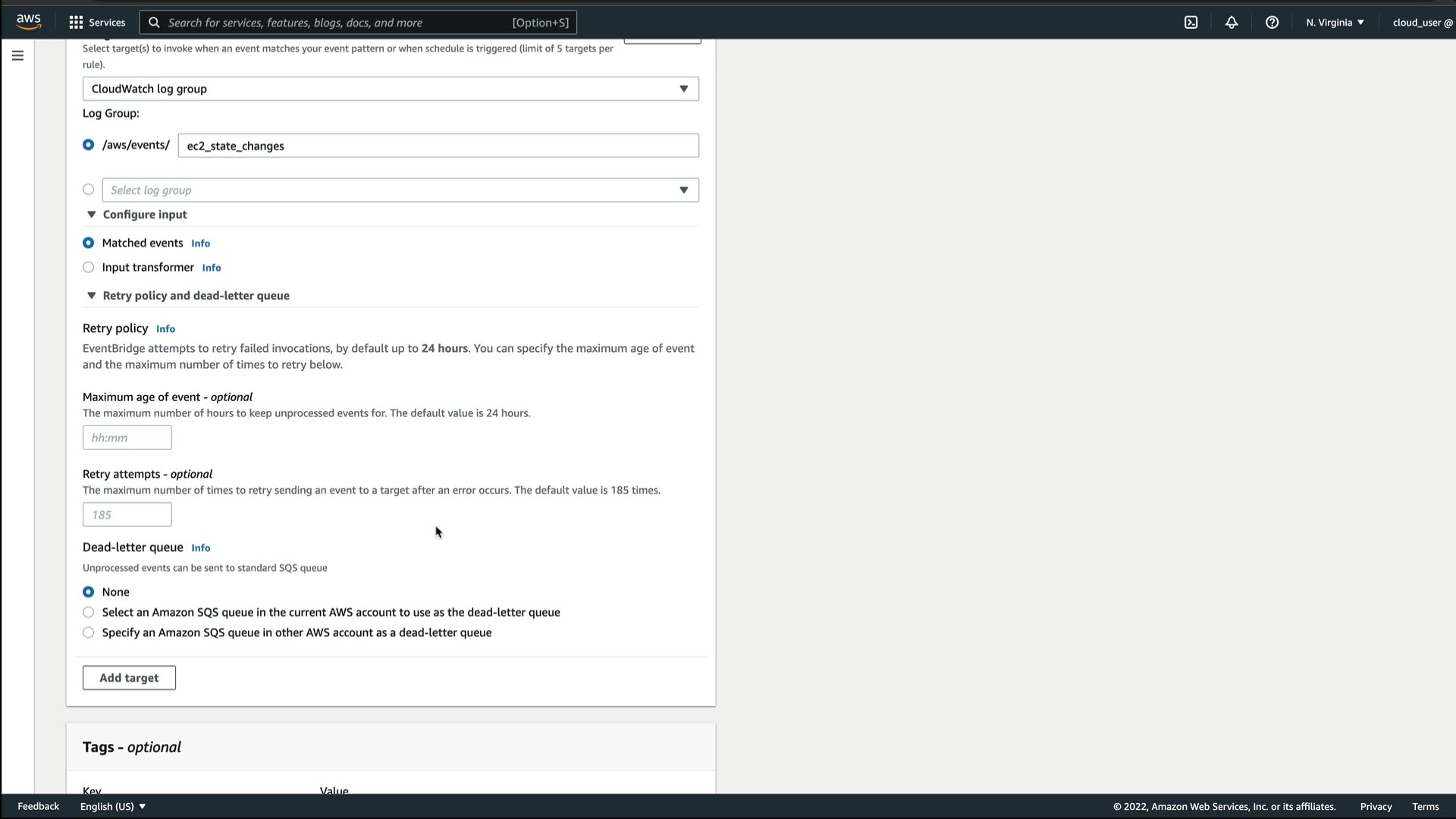The image size is (1456, 819).
Task: Click Info next to Dead-letter queue
Action: click(x=200, y=548)
